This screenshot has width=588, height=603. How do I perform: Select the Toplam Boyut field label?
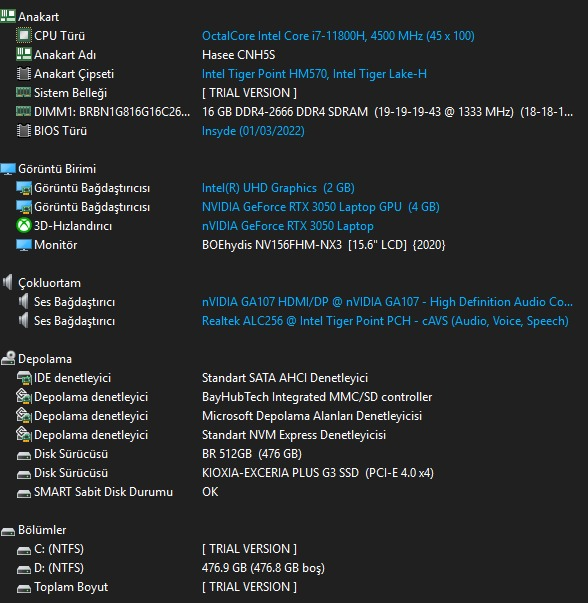coord(71,587)
